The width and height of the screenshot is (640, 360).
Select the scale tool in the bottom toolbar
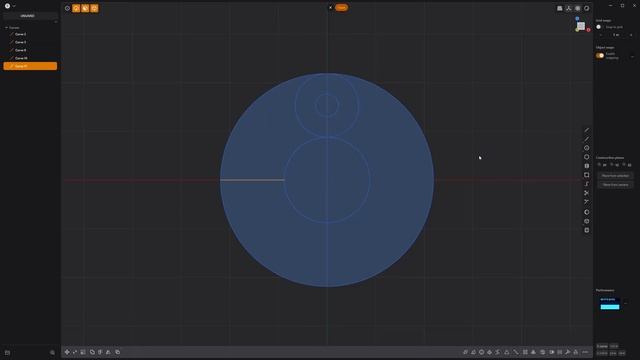(83, 352)
